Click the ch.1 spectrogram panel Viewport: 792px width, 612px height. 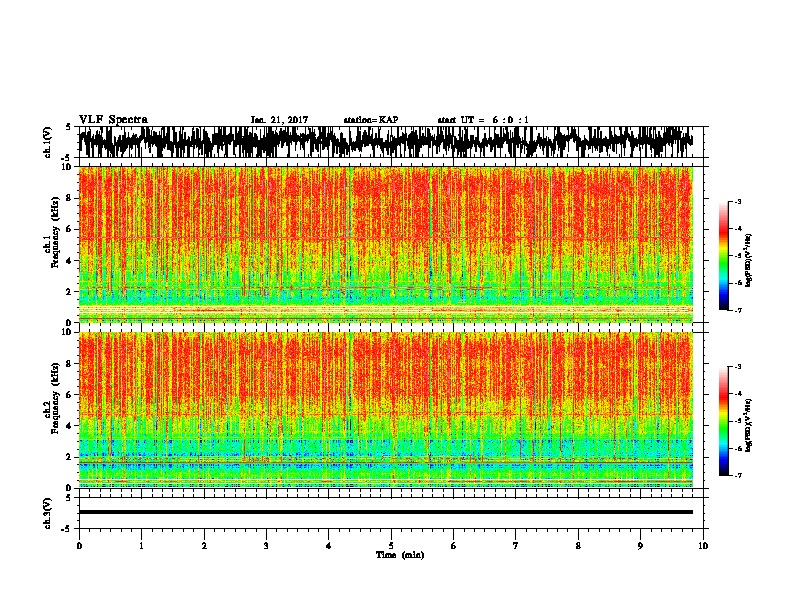click(386, 244)
